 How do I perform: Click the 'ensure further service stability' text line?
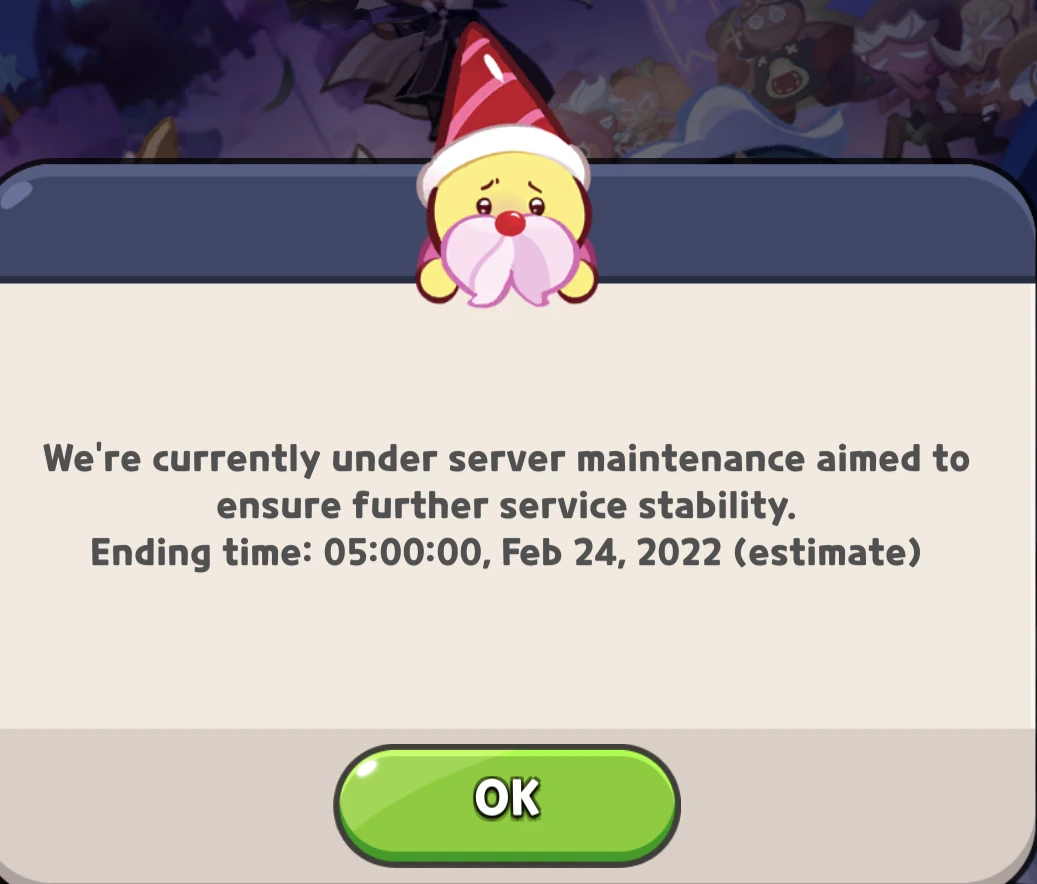coord(506,506)
